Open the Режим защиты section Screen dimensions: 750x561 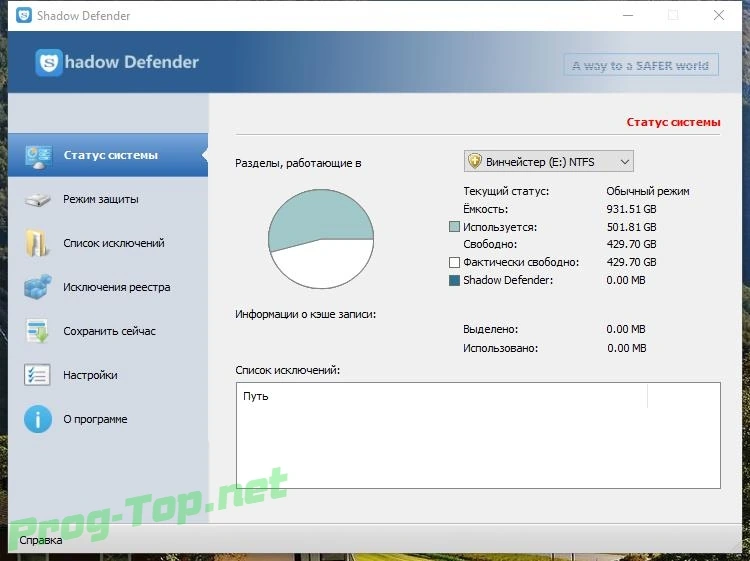click(x=108, y=199)
